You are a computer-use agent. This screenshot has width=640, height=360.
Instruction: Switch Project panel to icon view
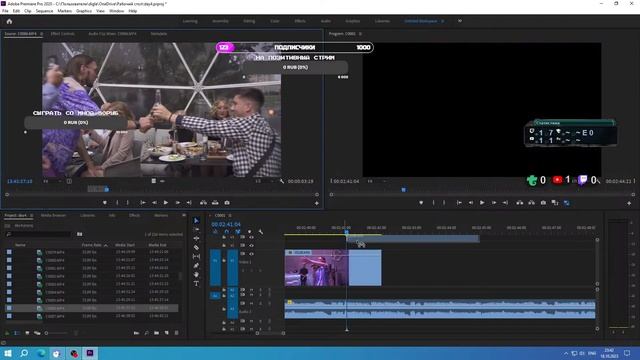(x=27, y=333)
